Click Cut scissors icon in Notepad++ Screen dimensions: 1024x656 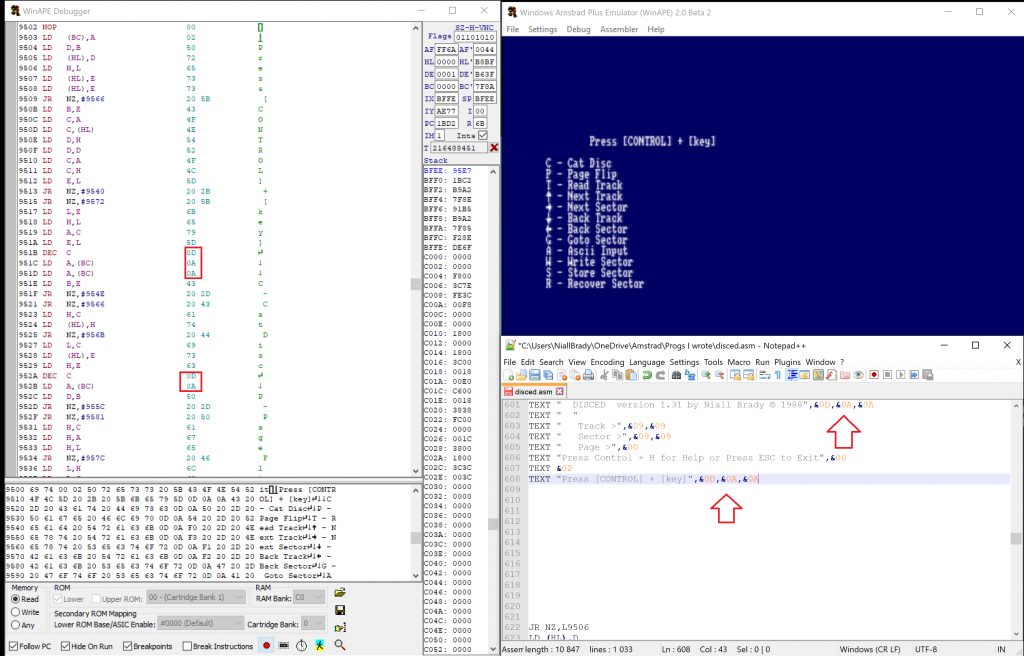pos(604,375)
